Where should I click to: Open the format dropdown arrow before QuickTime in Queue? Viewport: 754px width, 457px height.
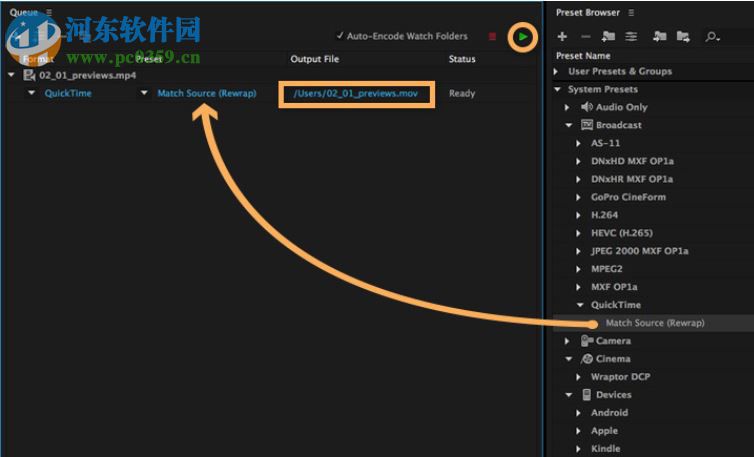point(31,93)
